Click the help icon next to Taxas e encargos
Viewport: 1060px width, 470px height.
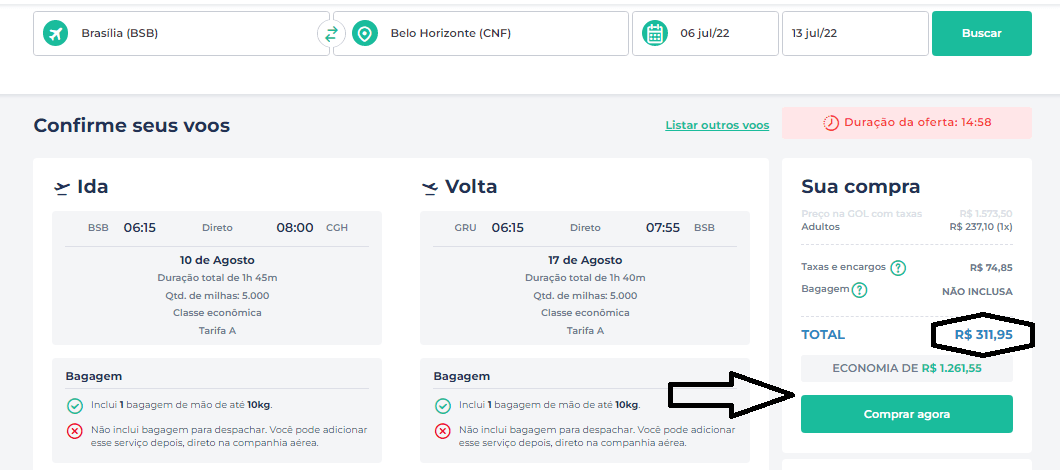coord(898,268)
